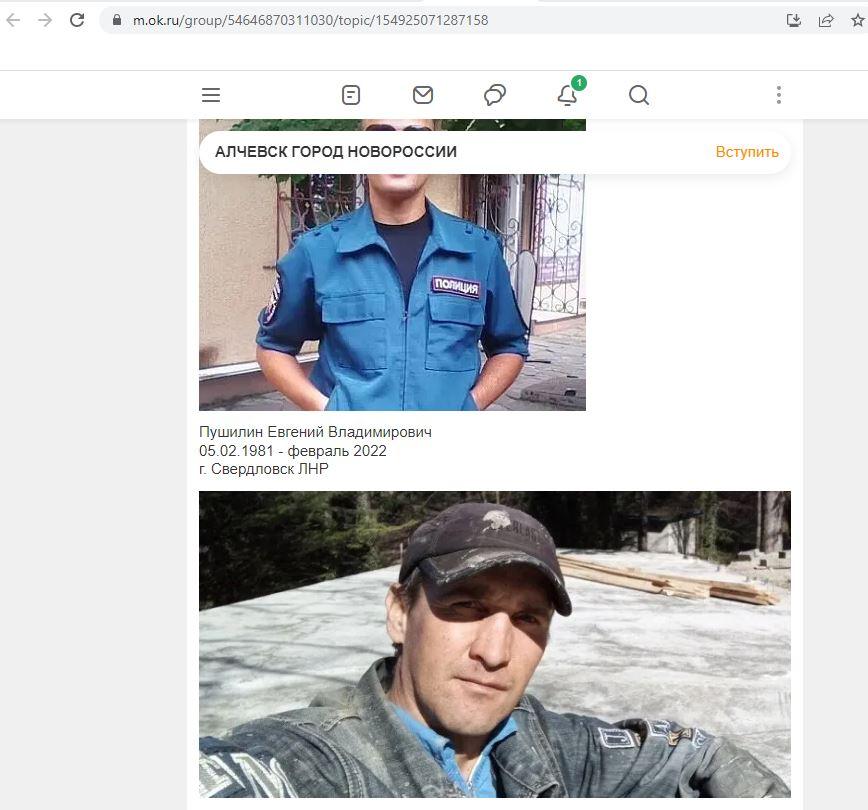Open the feed icon
Image resolution: width=868 pixels, height=810 pixels.
tap(351, 95)
